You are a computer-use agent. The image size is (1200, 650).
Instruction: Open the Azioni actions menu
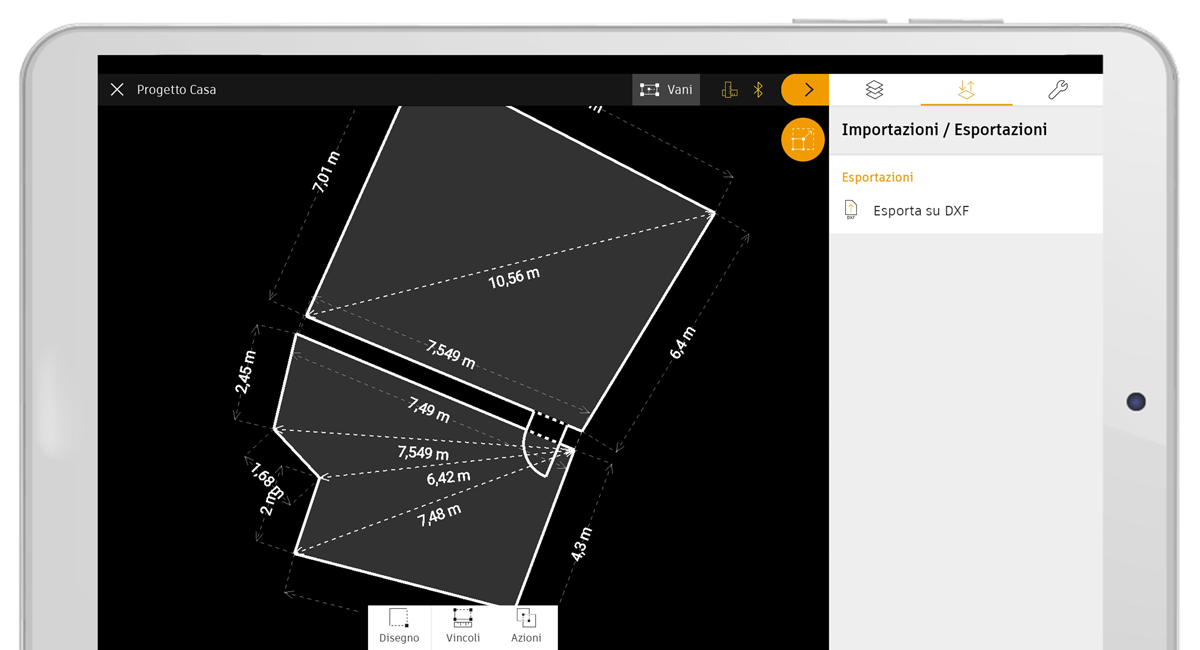click(526, 627)
